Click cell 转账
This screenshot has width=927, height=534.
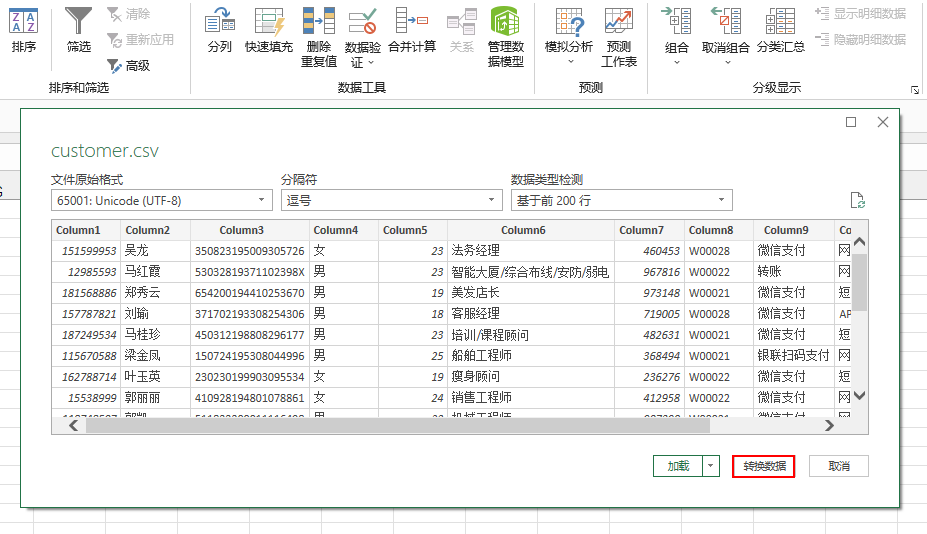click(x=794, y=271)
